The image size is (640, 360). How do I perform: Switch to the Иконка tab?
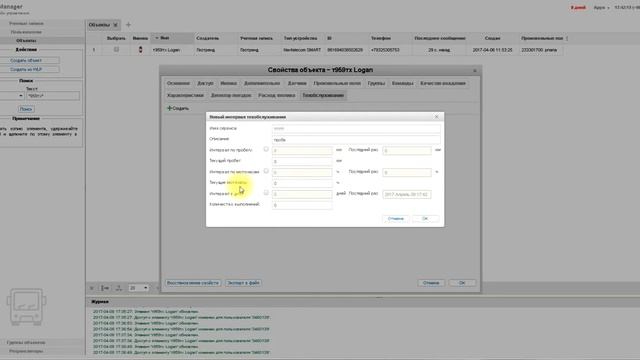(x=229, y=83)
